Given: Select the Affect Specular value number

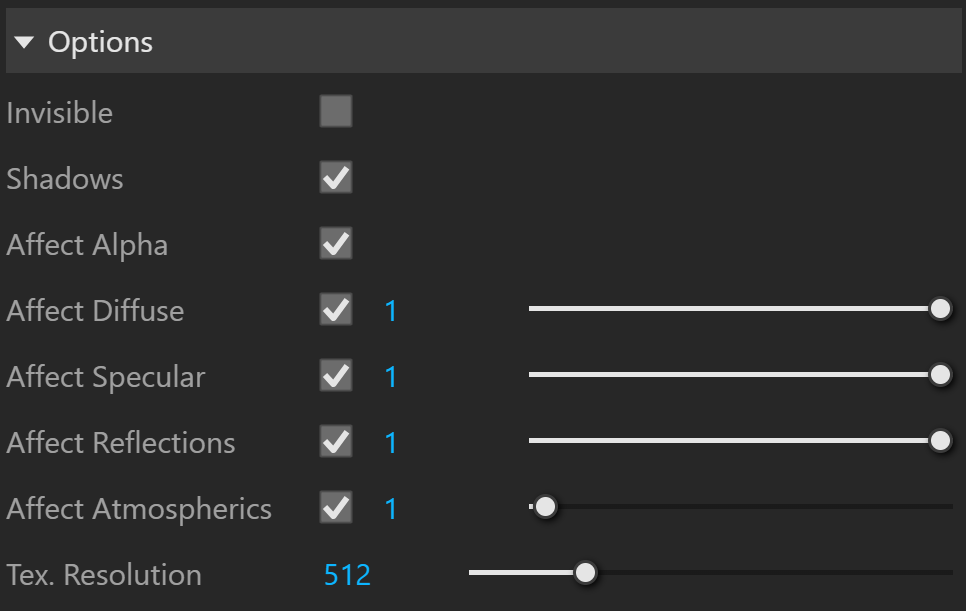Looking at the screenshot, I should pos(391,376).
